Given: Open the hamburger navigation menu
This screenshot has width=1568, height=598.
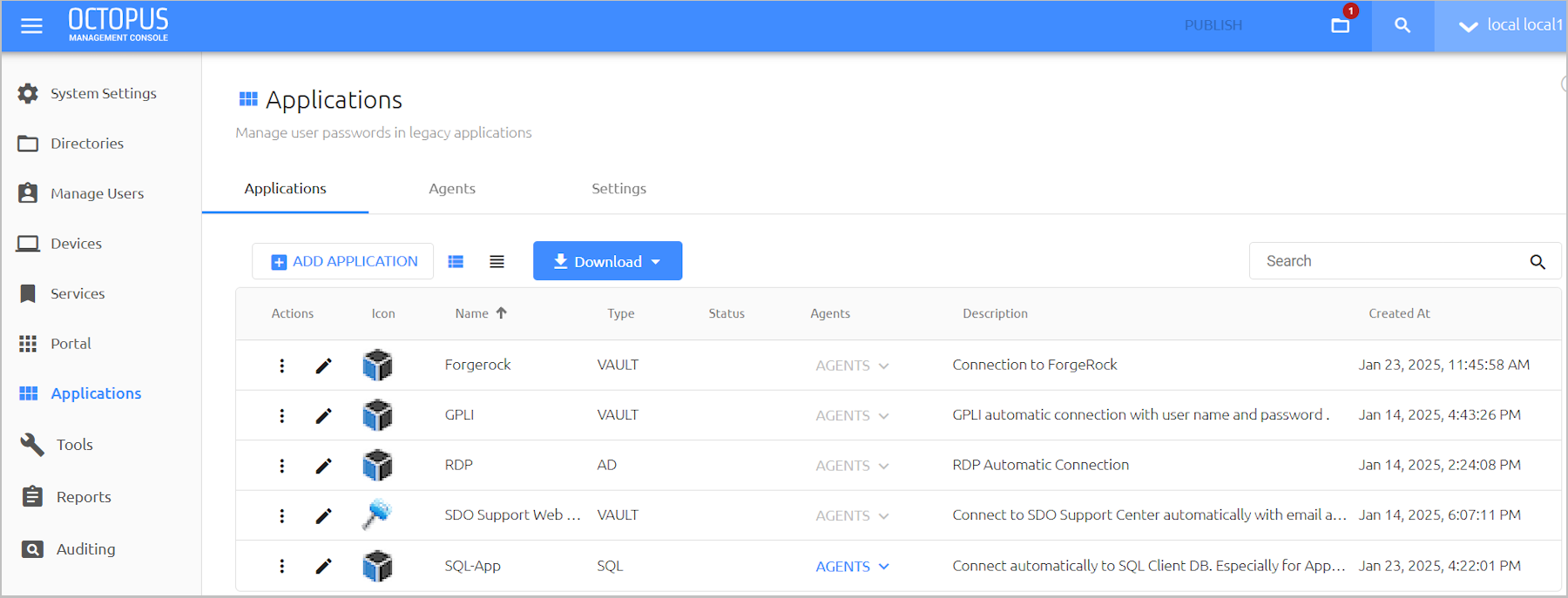Looking at the screenshot, I should pos(31,26).
